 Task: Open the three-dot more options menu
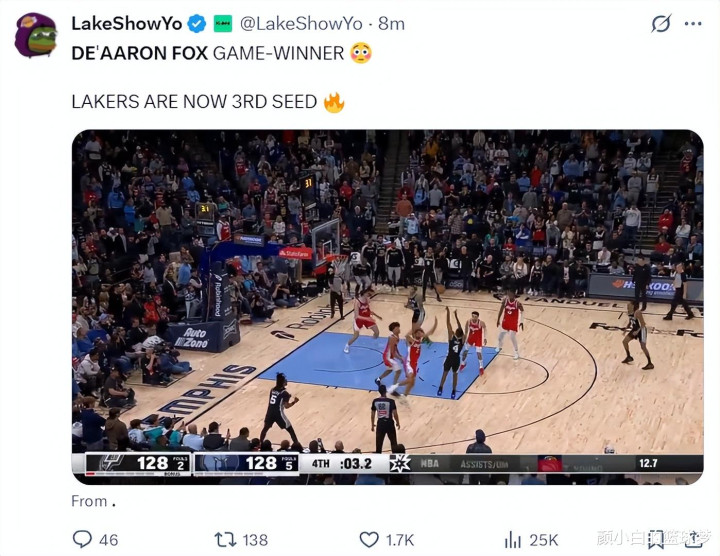coord(693,24)
